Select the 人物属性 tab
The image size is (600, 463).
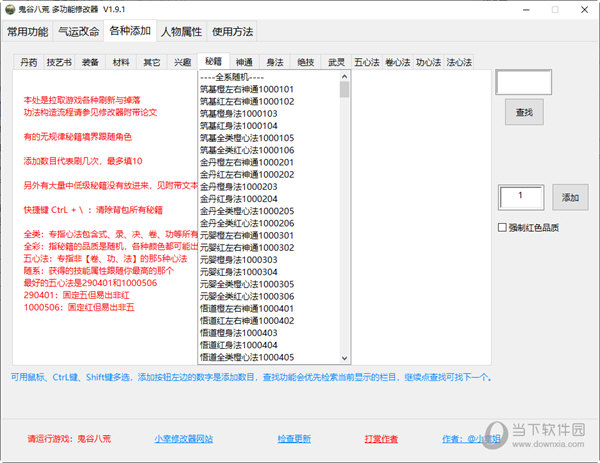(181, 31)
